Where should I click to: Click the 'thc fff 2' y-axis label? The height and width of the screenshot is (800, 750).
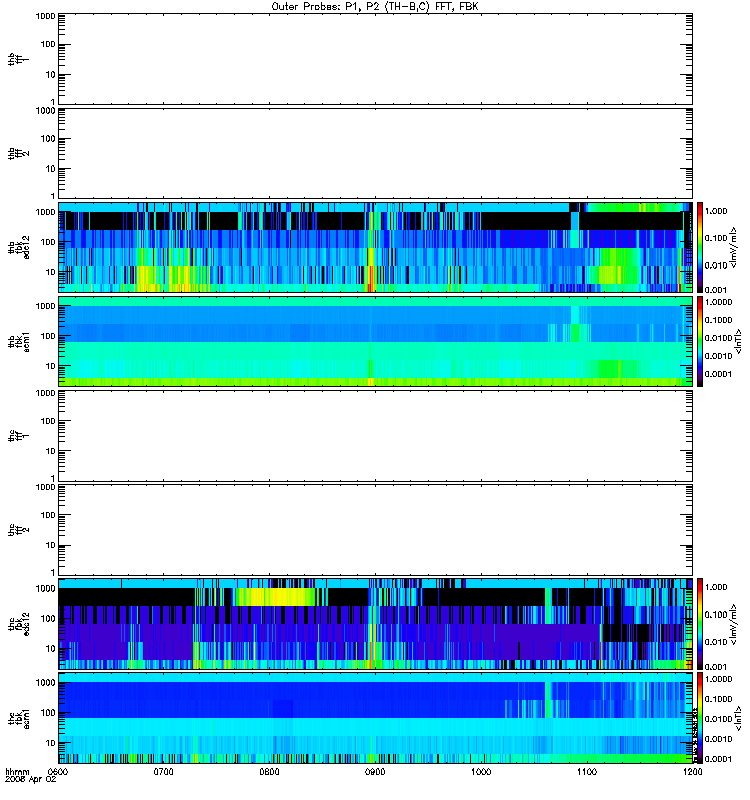click(18, 530)
